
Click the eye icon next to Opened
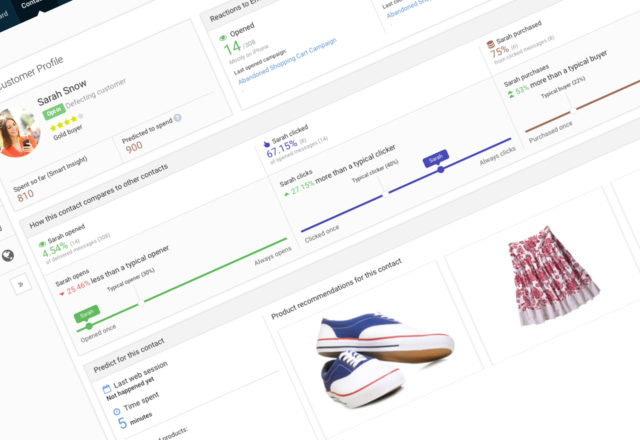222,38
